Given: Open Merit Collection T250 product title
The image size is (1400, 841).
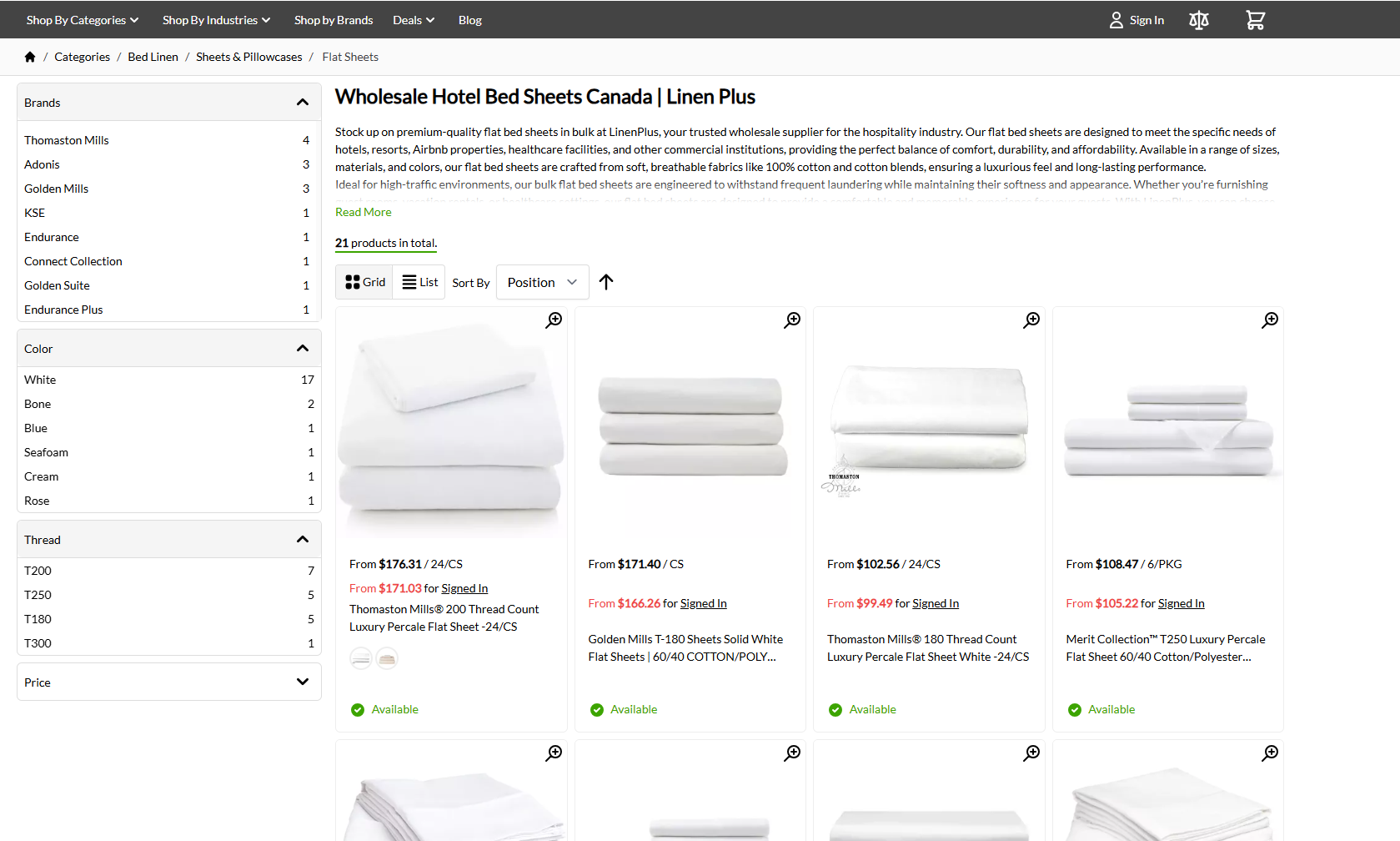Looking at the screenshot, I should pyautogui.click(x=1166, y=648).
